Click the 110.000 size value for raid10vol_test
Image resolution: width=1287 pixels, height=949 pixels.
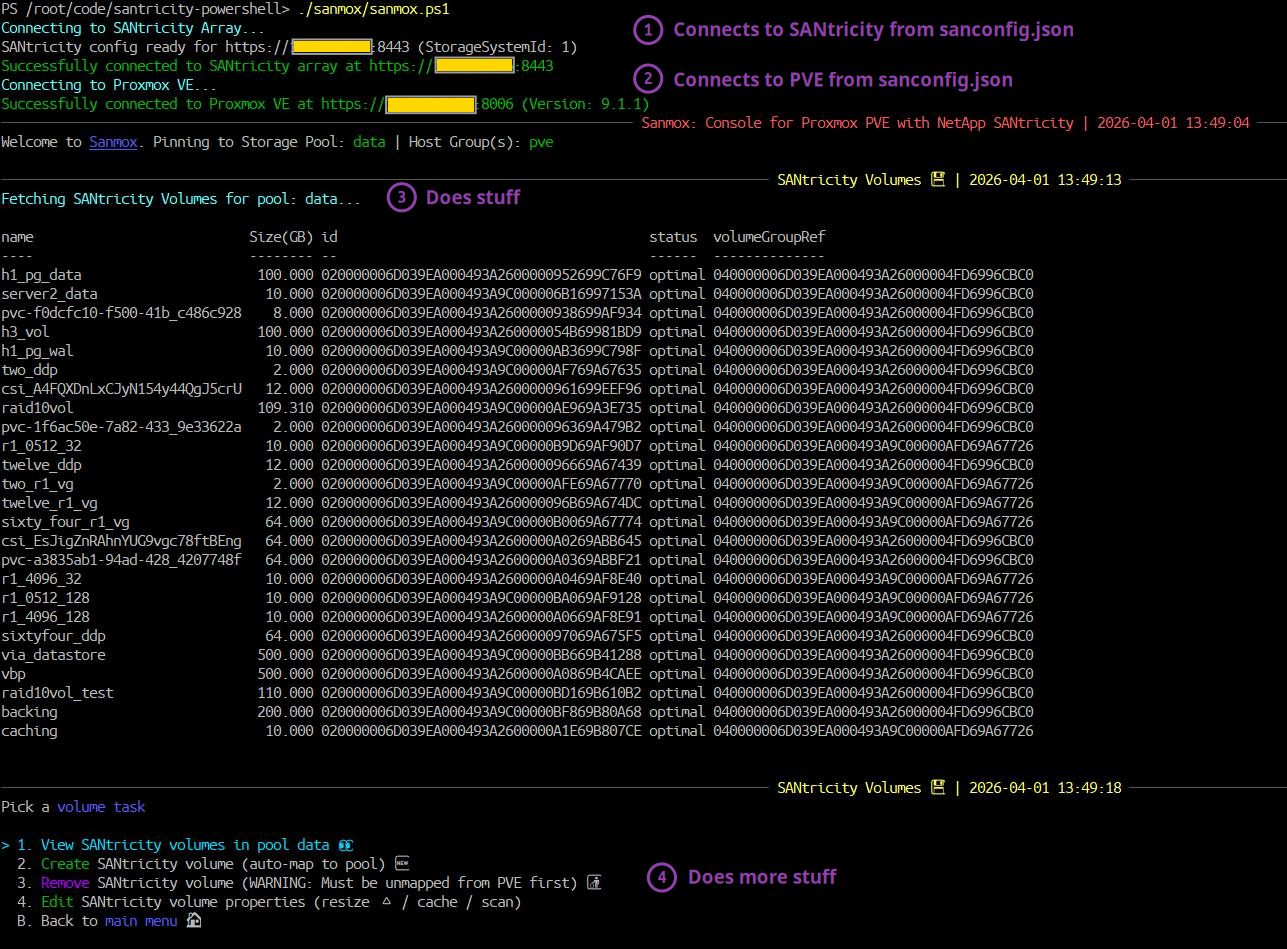pos(285,693)
